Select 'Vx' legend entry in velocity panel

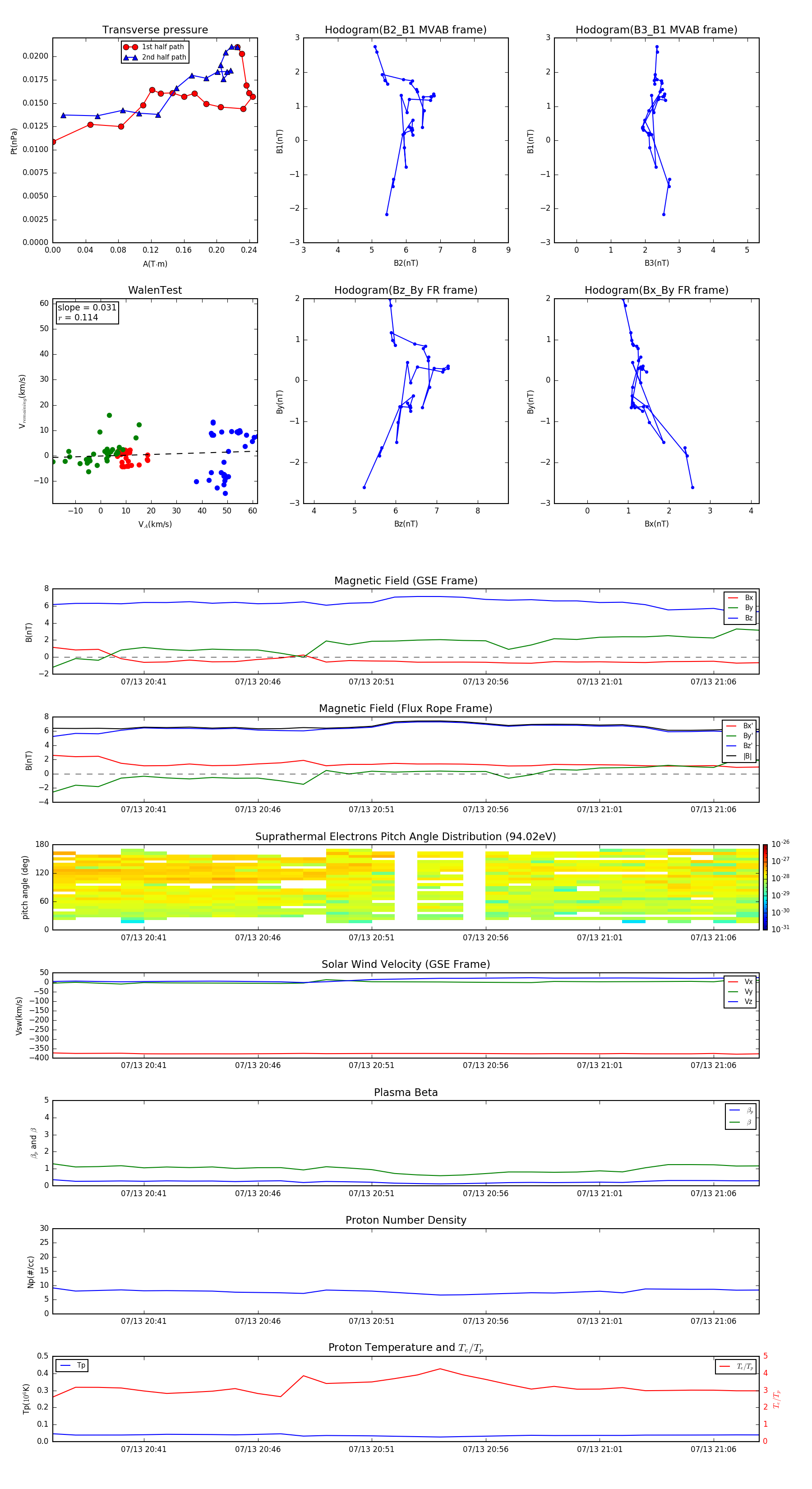pyautogui.click(x=740, y=981)
